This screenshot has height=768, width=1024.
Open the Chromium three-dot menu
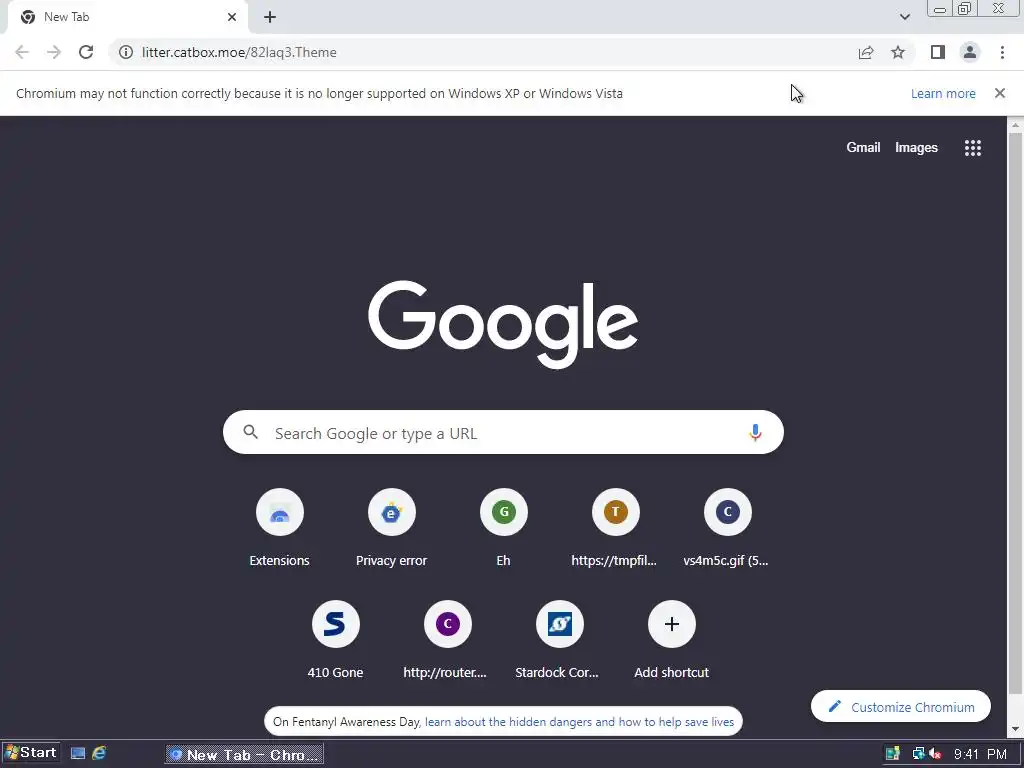(x=1002, y=52)
